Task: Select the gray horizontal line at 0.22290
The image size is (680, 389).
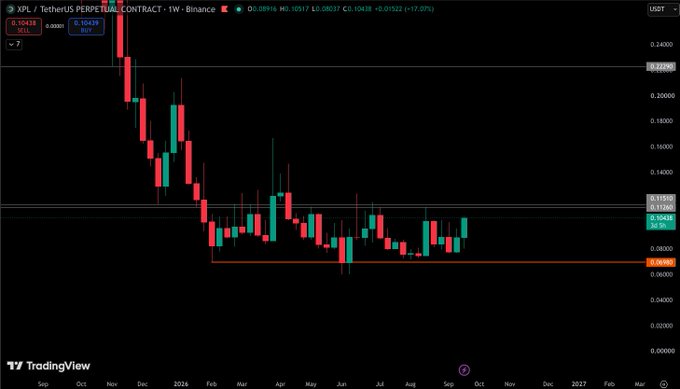Action: [323, 66]
